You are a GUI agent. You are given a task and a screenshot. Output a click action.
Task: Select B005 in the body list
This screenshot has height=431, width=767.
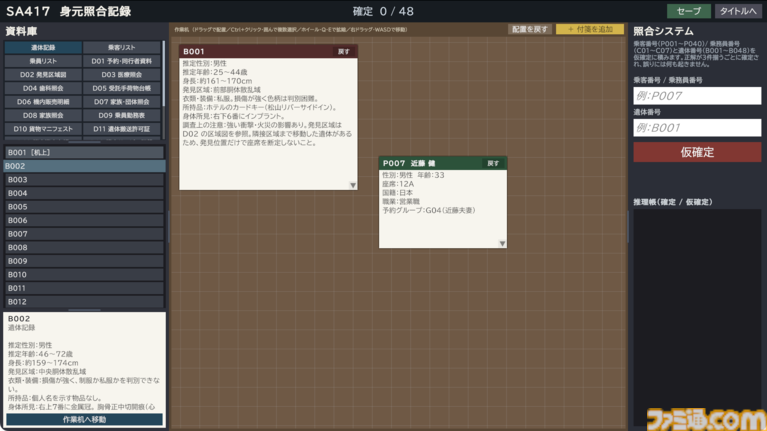pyautogui.click(x=84, y=207)
